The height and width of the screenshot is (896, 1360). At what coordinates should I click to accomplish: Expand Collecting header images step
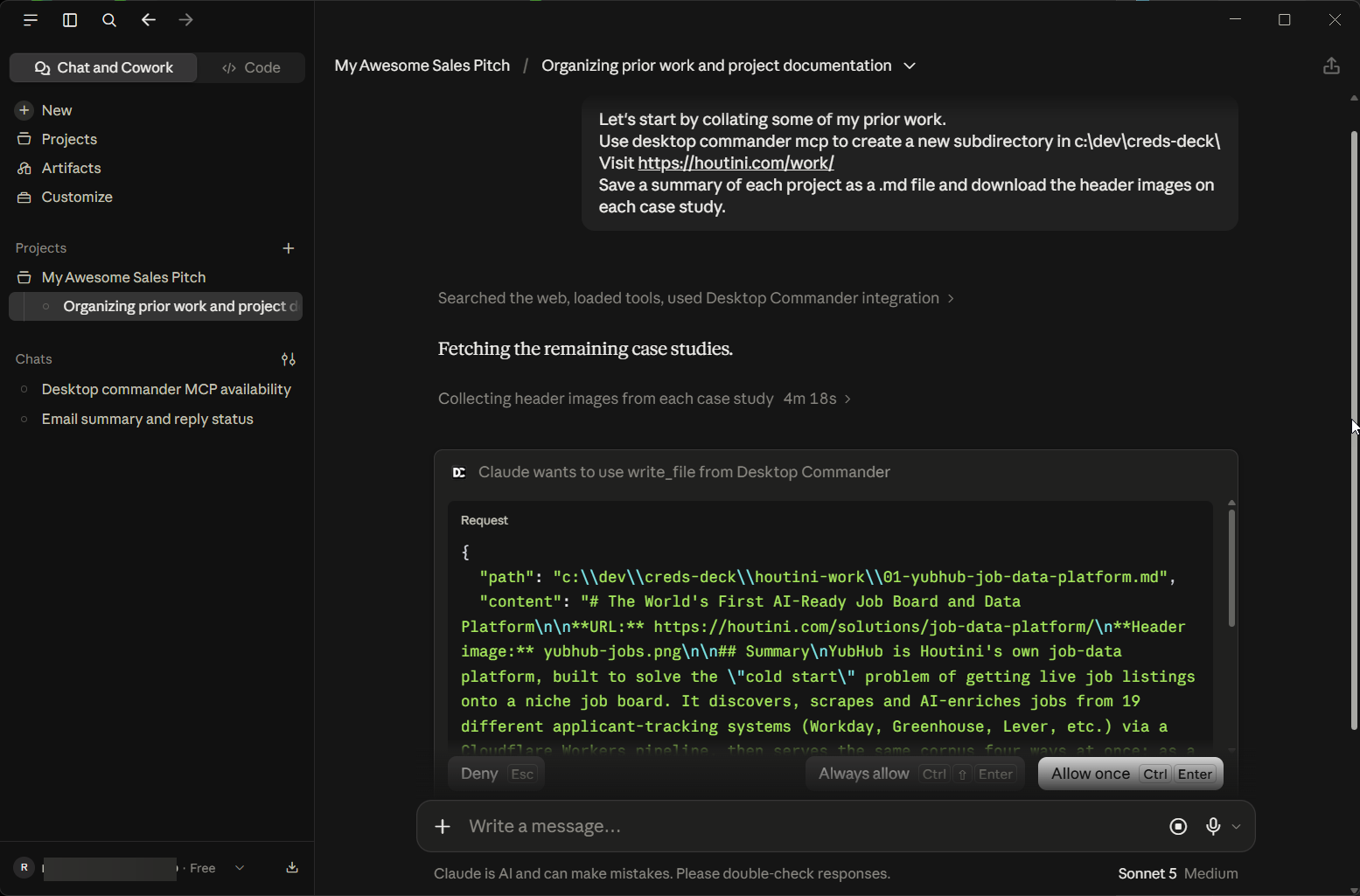(645, 399)
